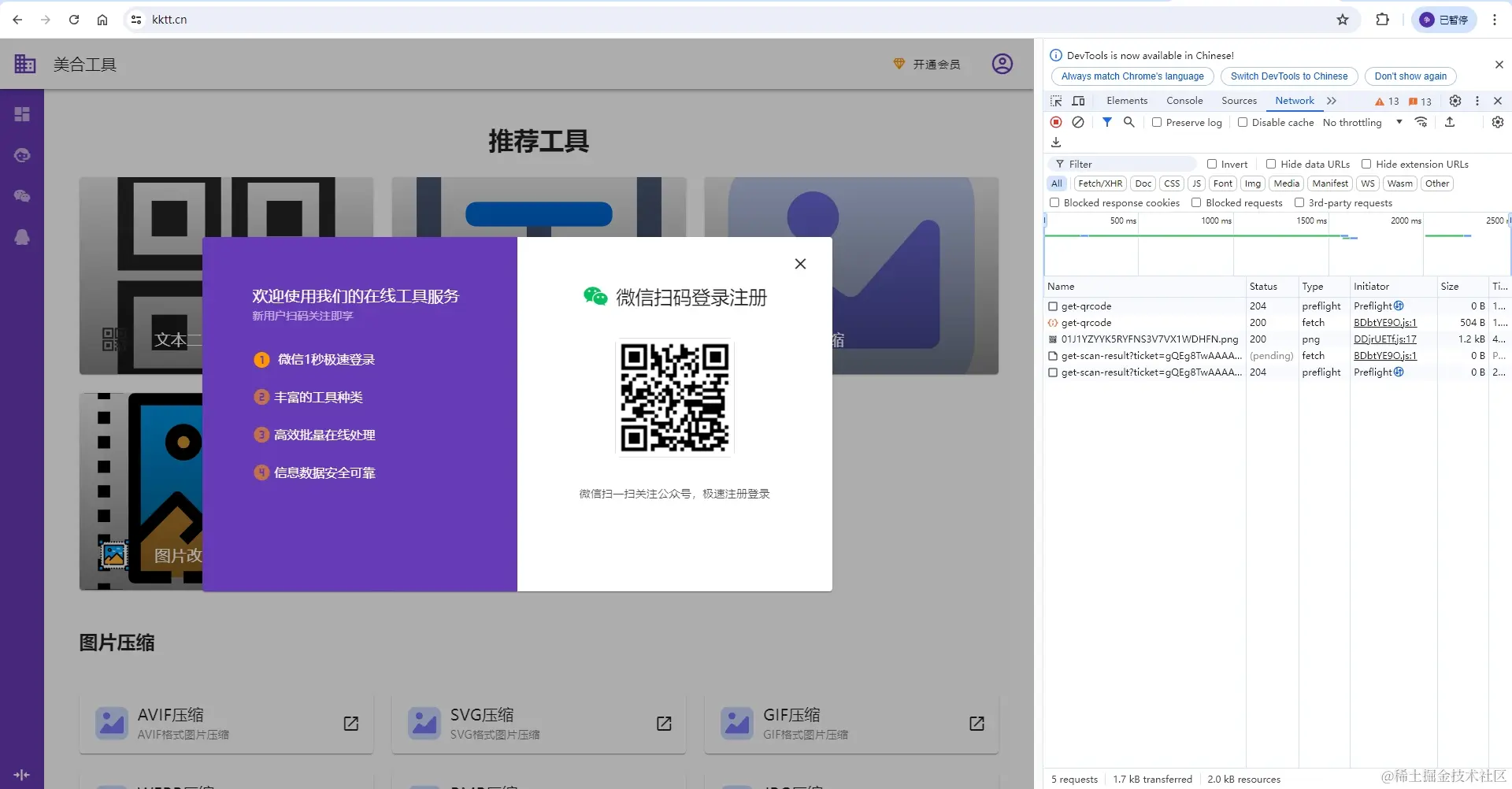
Task: Select checkbox for 01J1YZYYK5RYFNS3V7VX1WDHFN.png request
Action: click(1053, 339)
